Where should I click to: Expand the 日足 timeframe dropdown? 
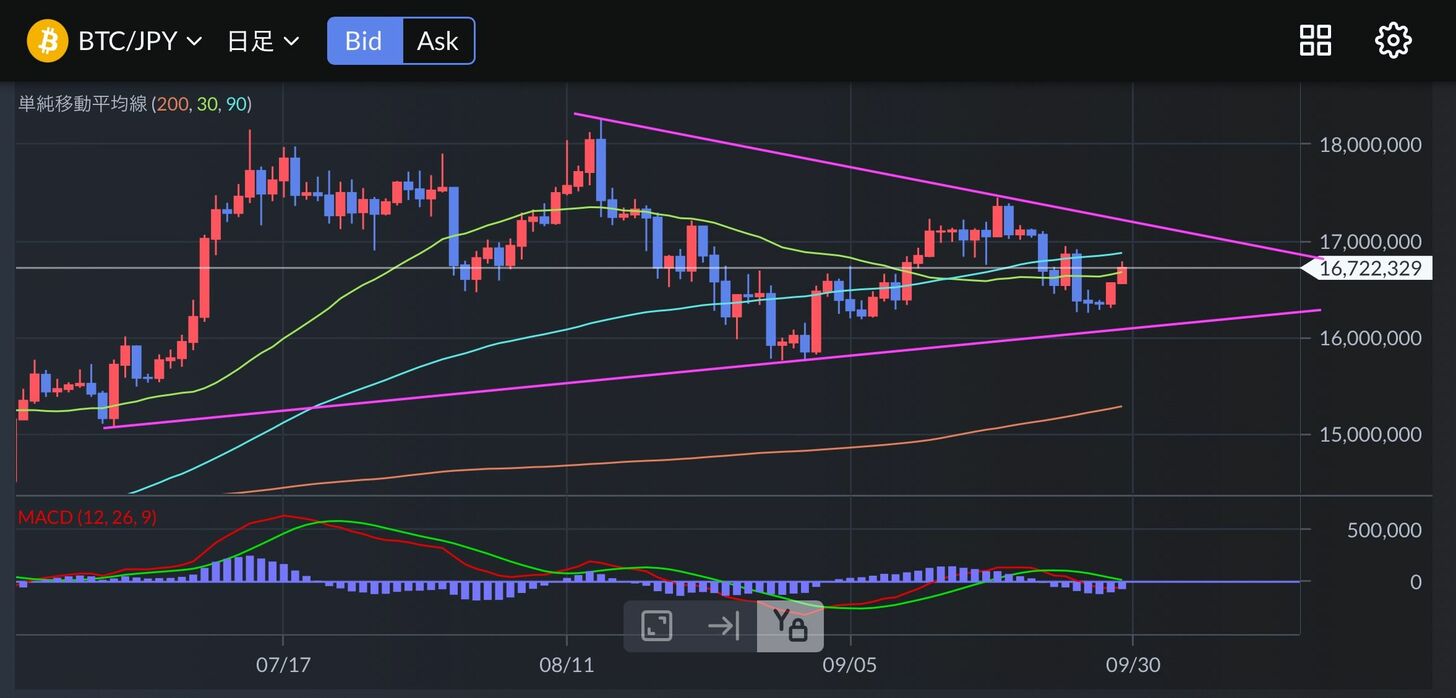click(263, 41)
